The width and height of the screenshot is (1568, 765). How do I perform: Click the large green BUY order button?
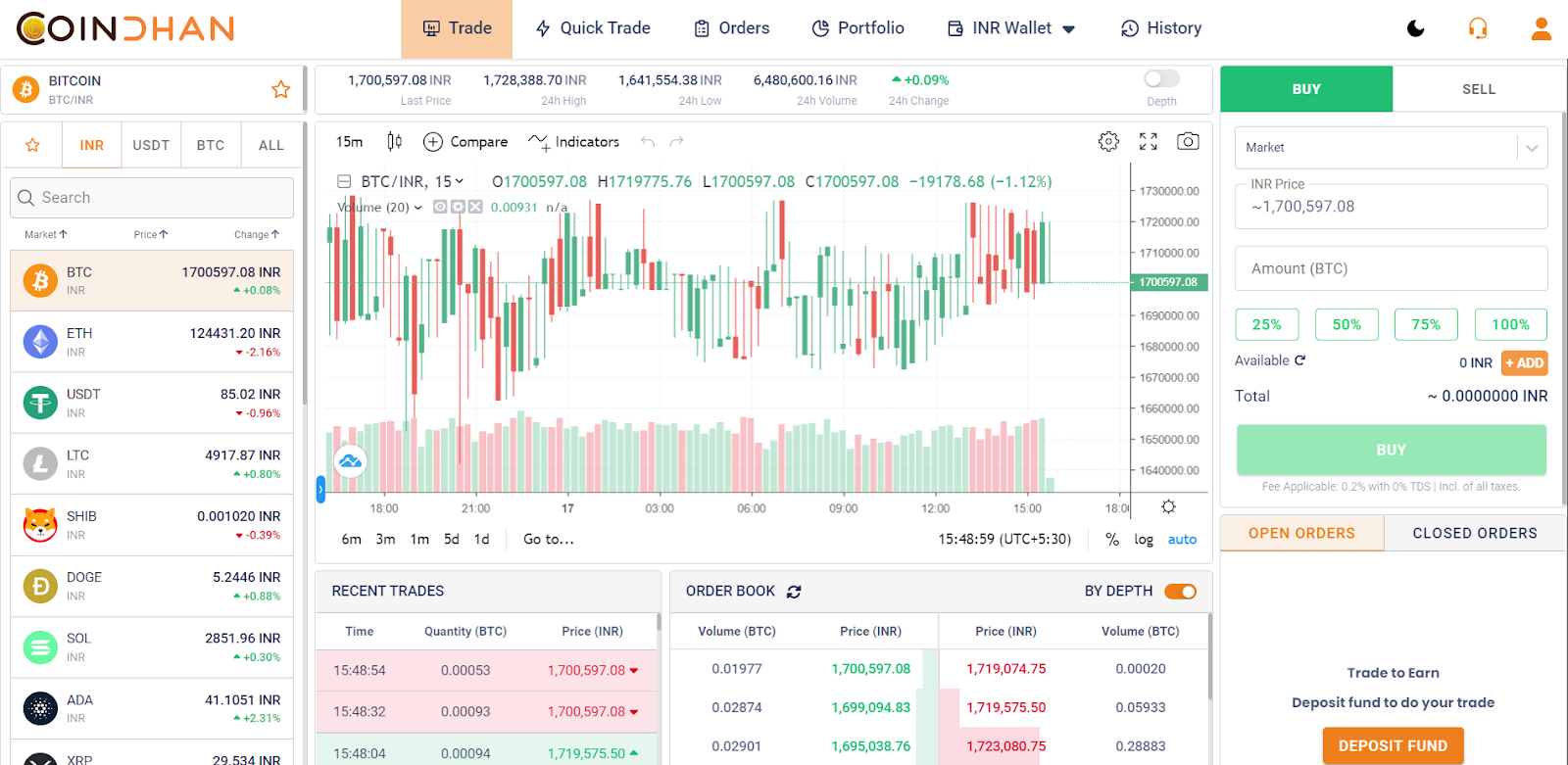(x=1392, y=451)
